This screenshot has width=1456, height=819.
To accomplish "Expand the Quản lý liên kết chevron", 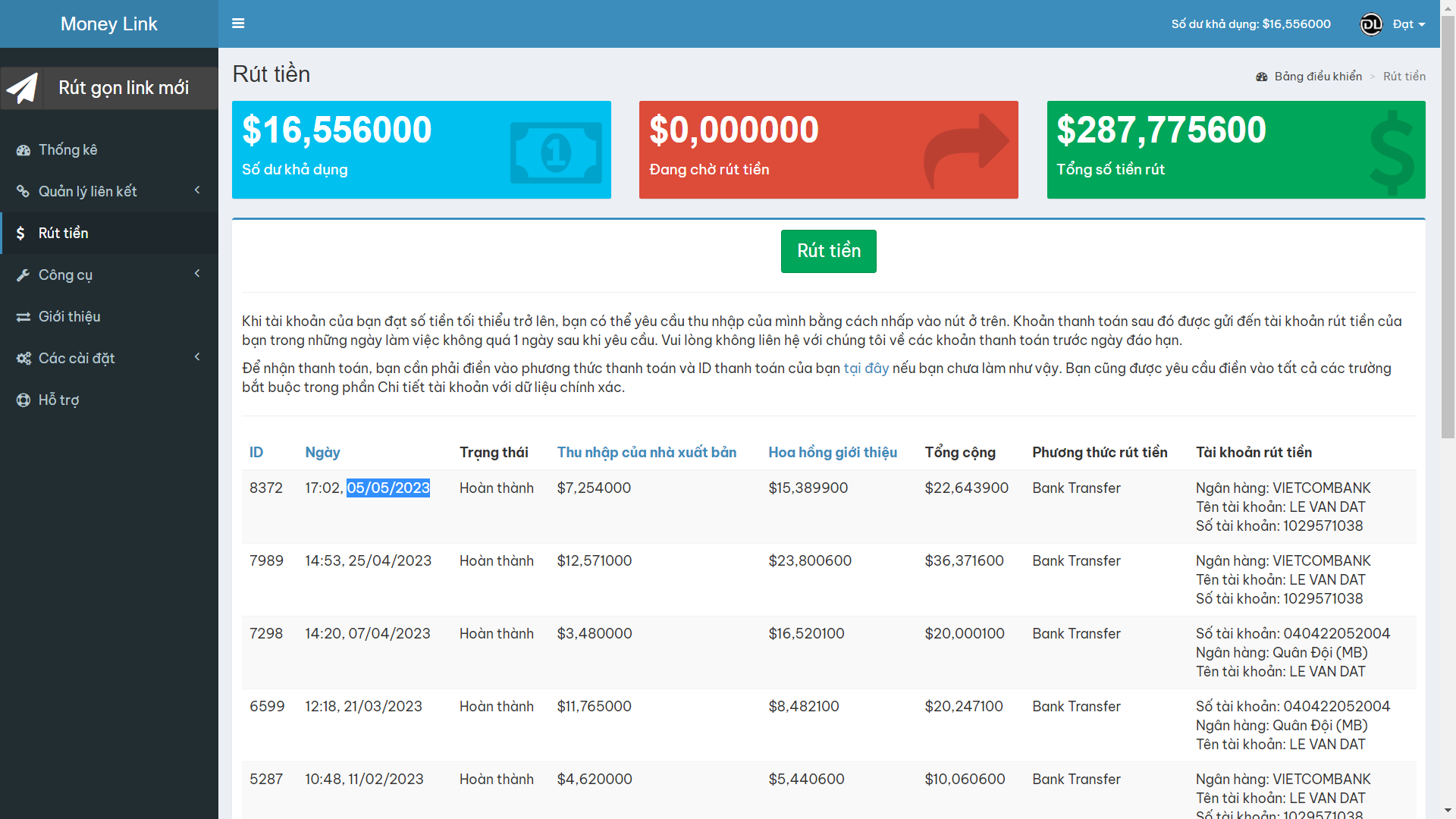I will [x=197, y=190].
